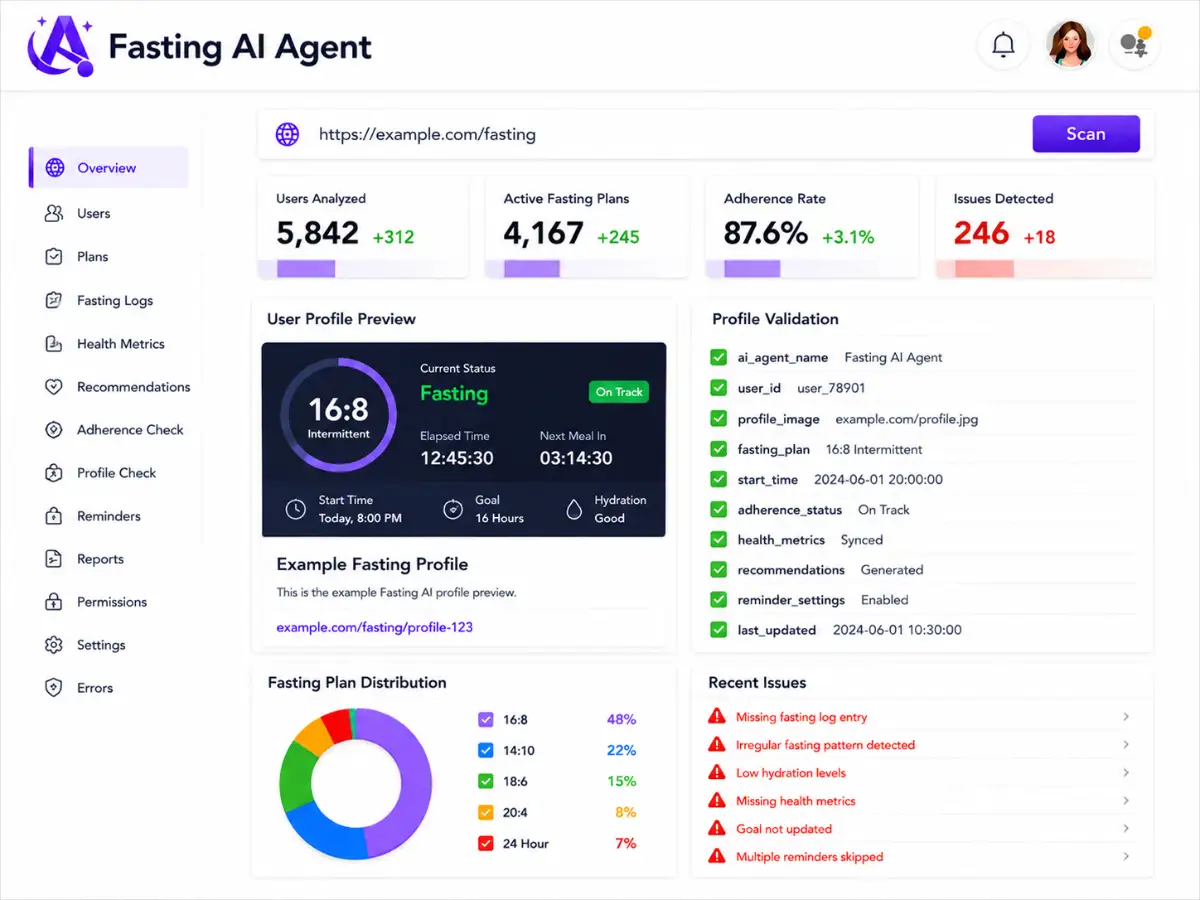Click the Plans sidebar icon

(54, 256)
